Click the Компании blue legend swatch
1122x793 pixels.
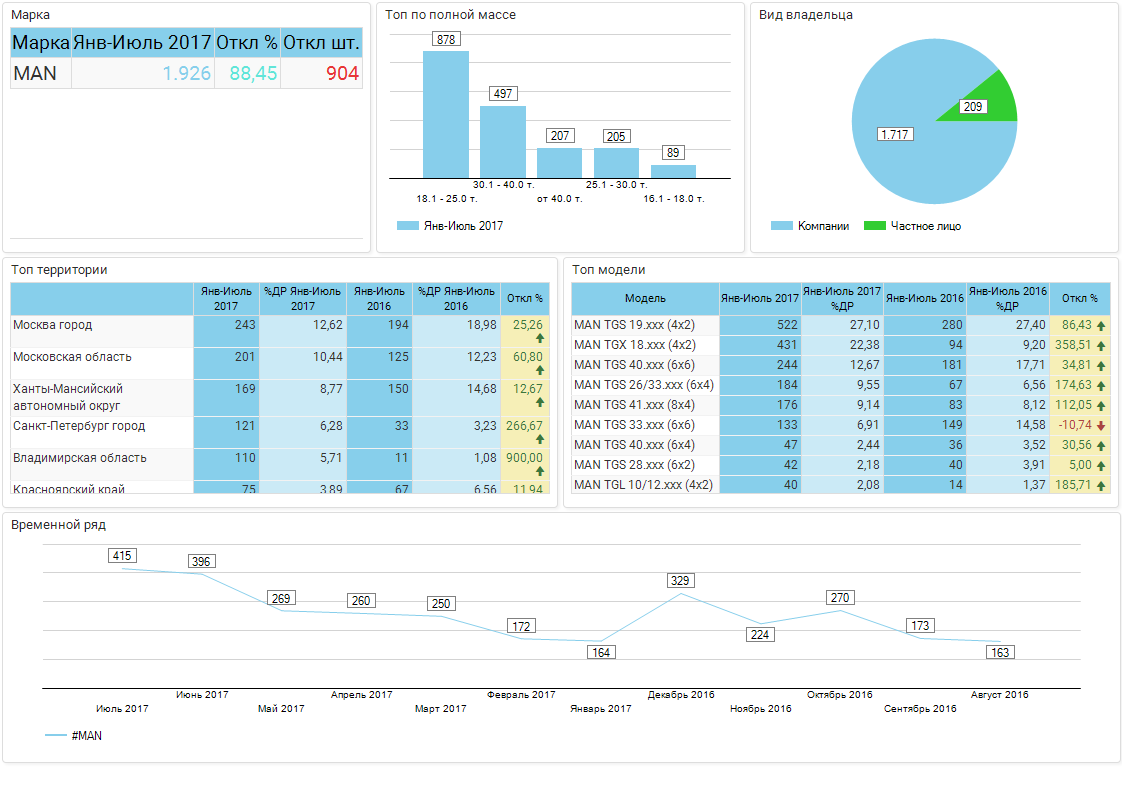(x=781, y=226)
